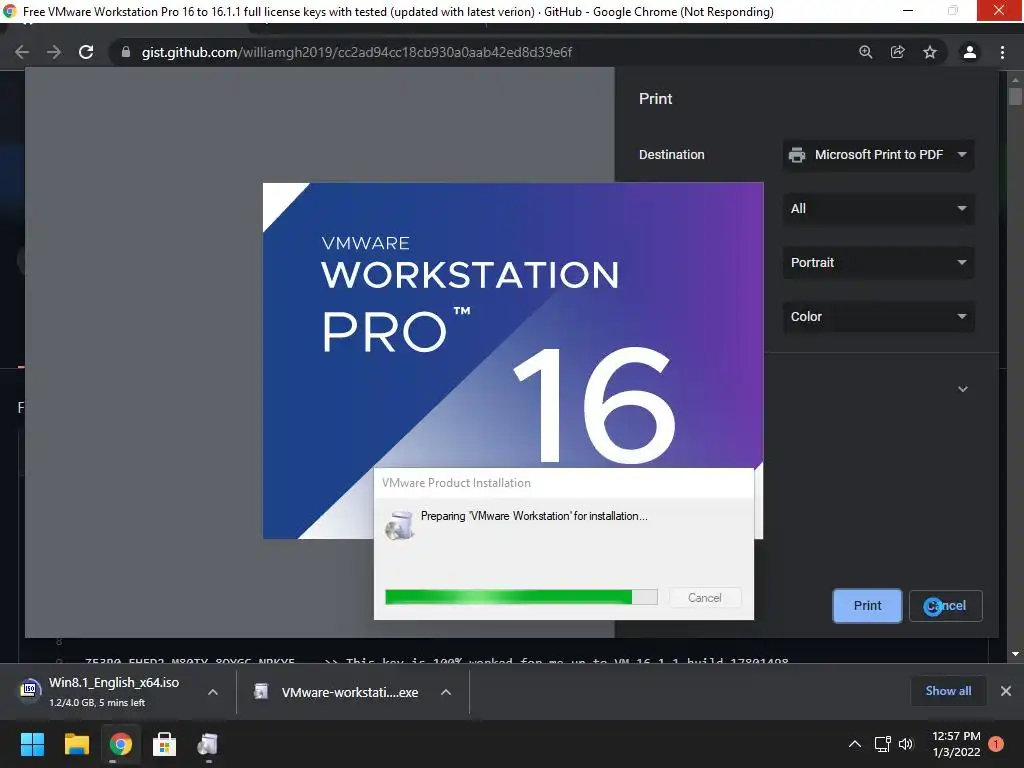The image size is (1024, 768).
Task: Click the Chrome taskbar icon
Action: [x=120, y=744]
